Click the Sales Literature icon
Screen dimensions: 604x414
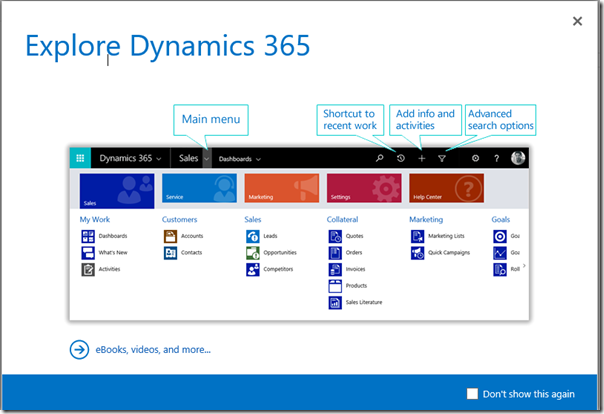(335, 302)
